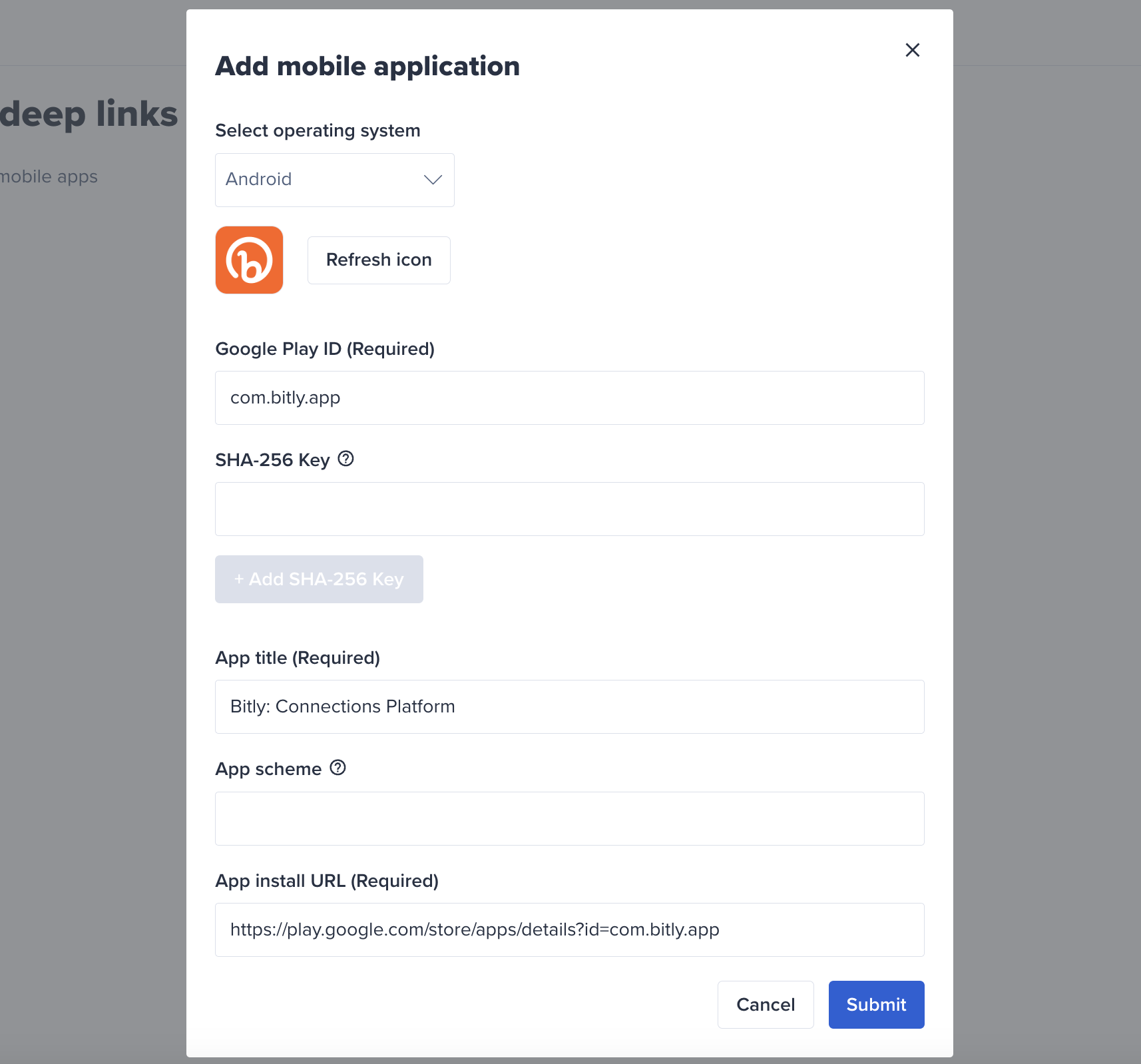Click the Bitly app icon thumbnail
The height and width of the screenshot is (1064, 1141).
(249, 260)
